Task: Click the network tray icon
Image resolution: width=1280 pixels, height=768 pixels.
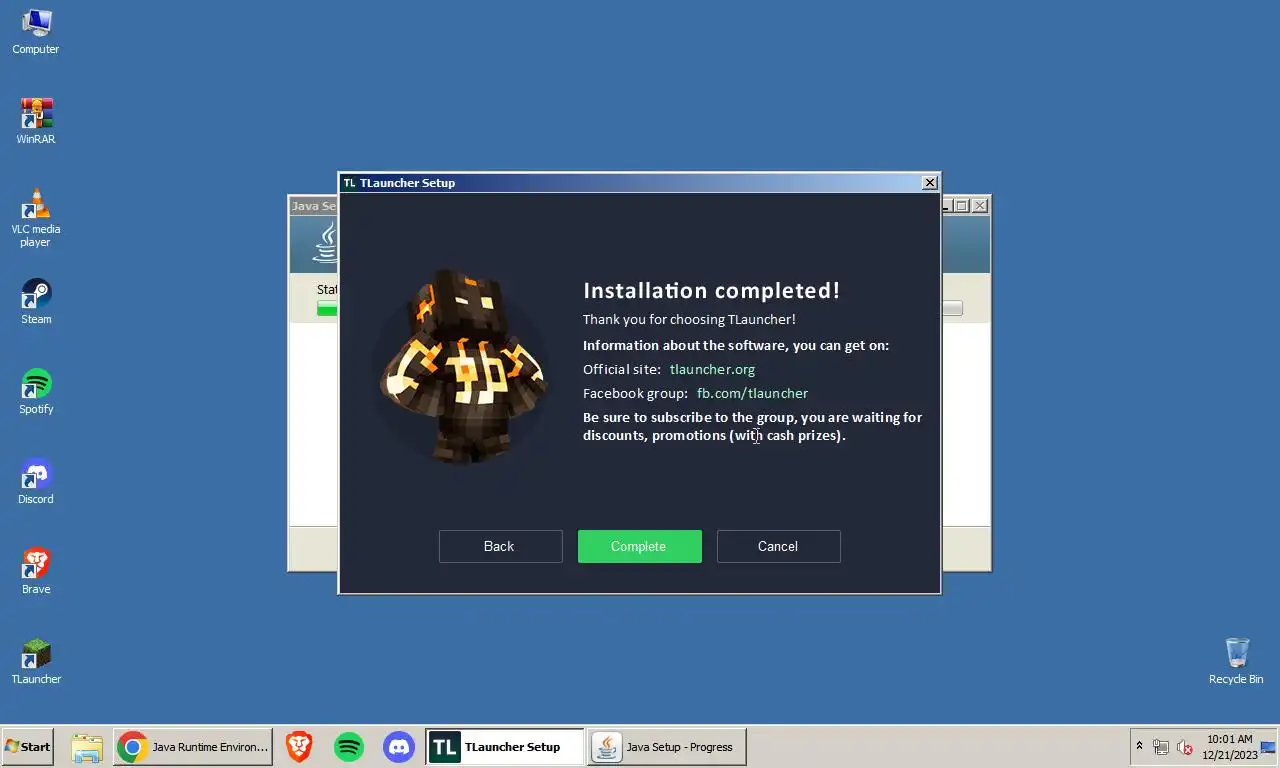Action: coord(1161,747)
